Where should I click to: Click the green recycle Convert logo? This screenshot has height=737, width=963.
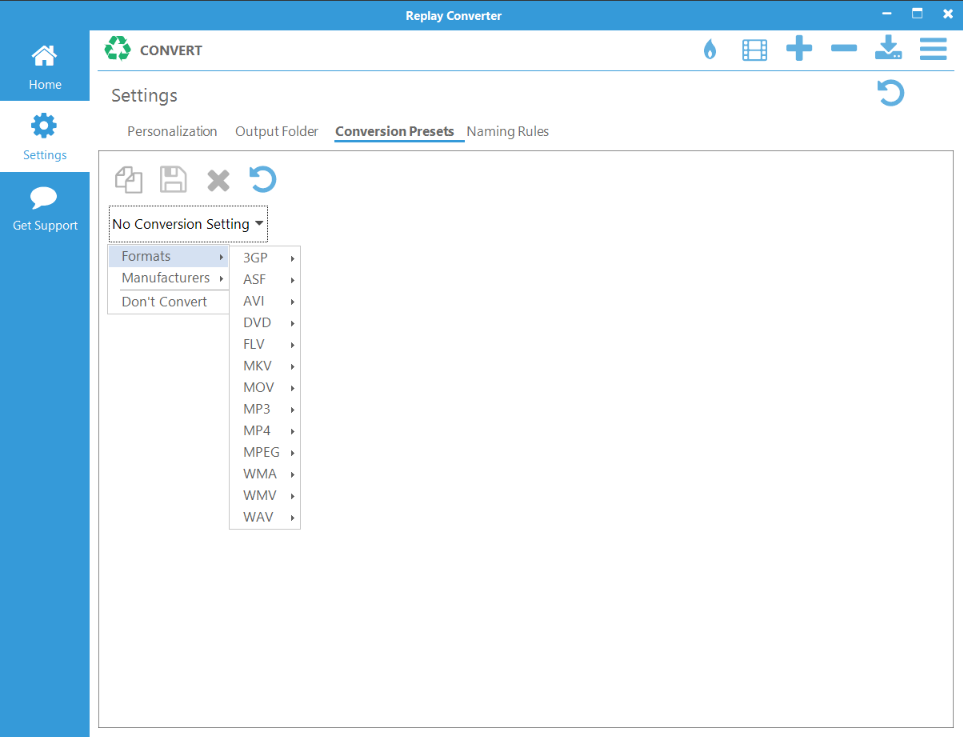(117, 49)
